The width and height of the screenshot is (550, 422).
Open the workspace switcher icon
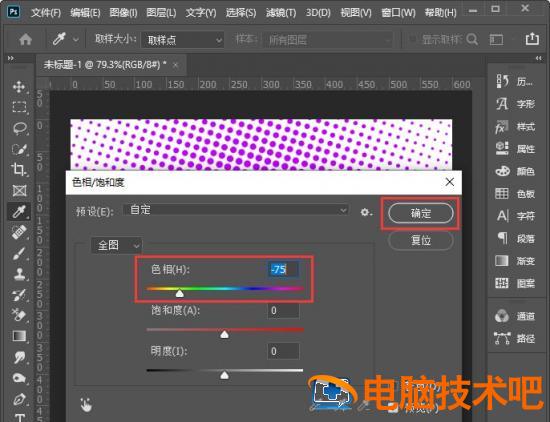click(x=496, y=39)
